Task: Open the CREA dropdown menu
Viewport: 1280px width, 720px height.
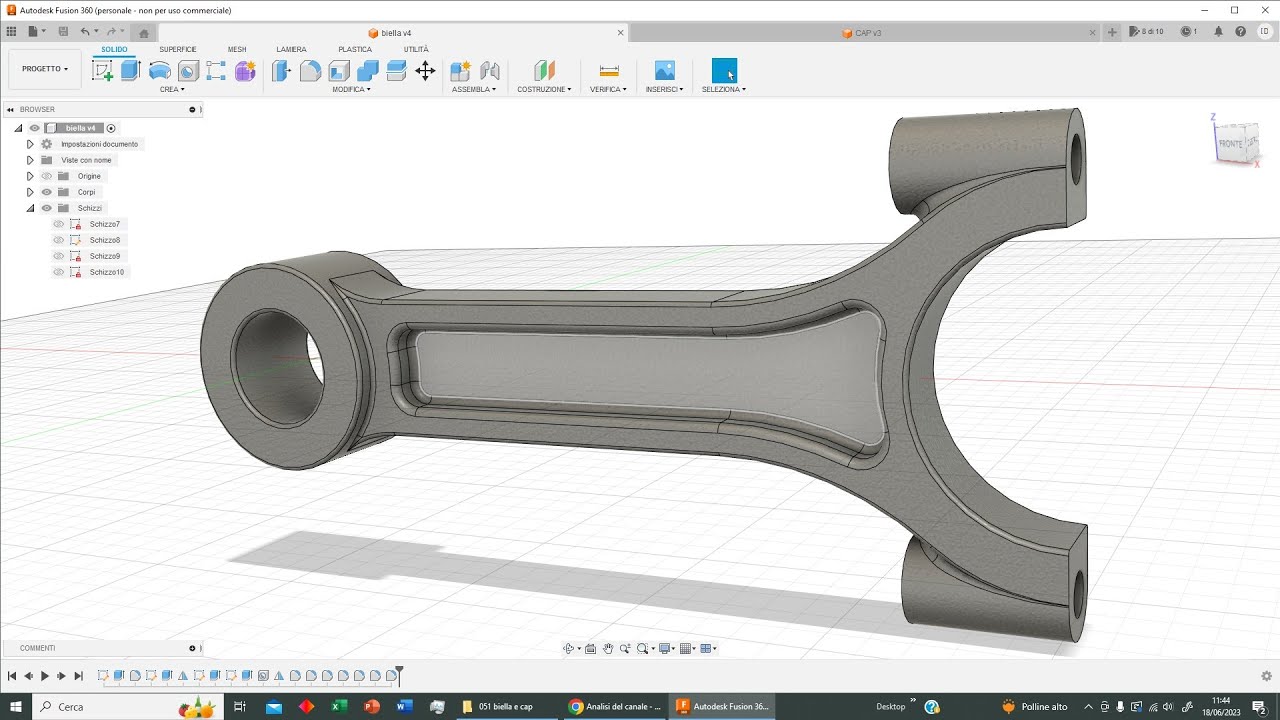Action: (x=172, y=89)
